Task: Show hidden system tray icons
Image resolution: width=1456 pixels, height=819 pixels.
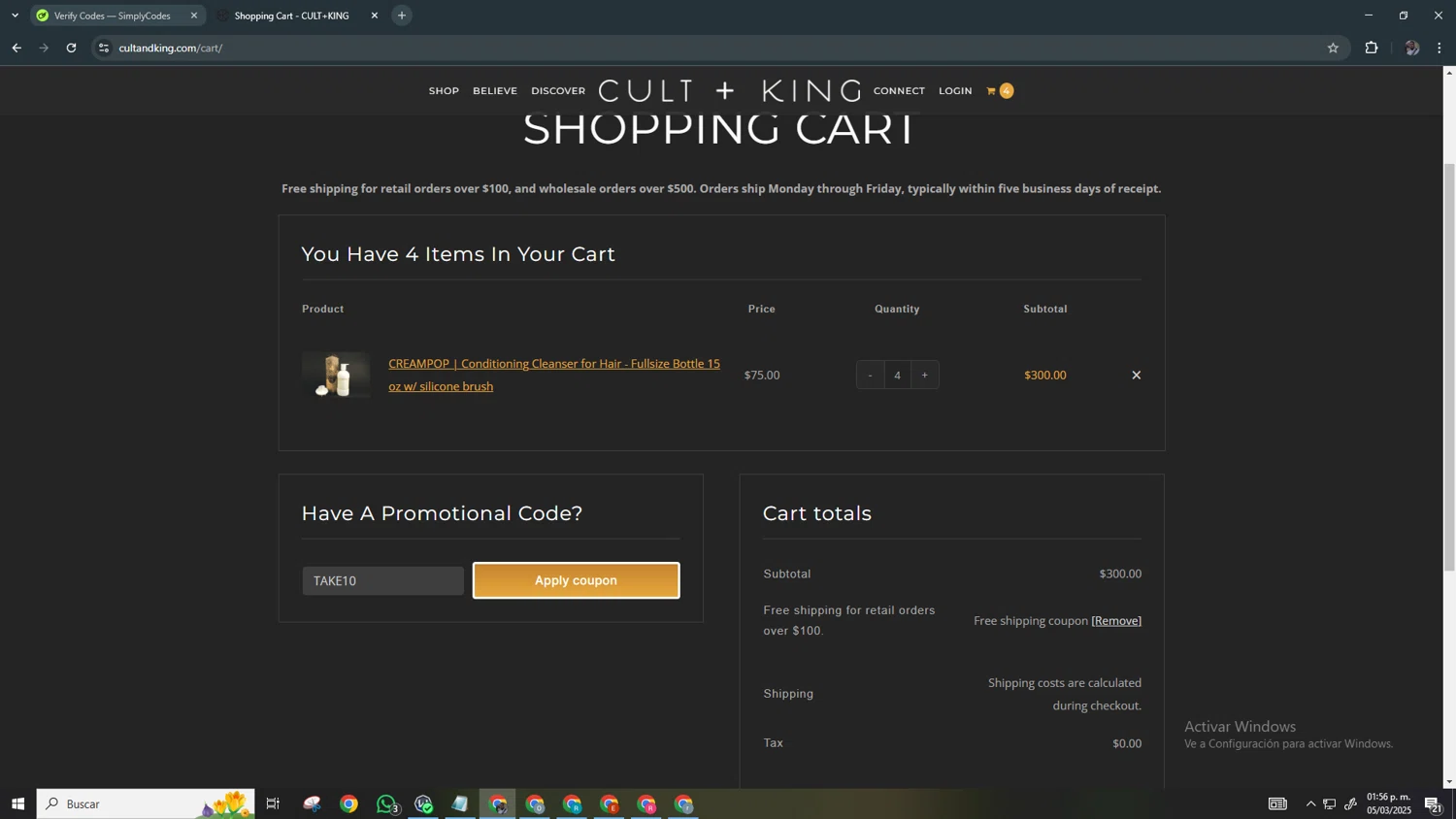Action: (x=1310, y=803)
